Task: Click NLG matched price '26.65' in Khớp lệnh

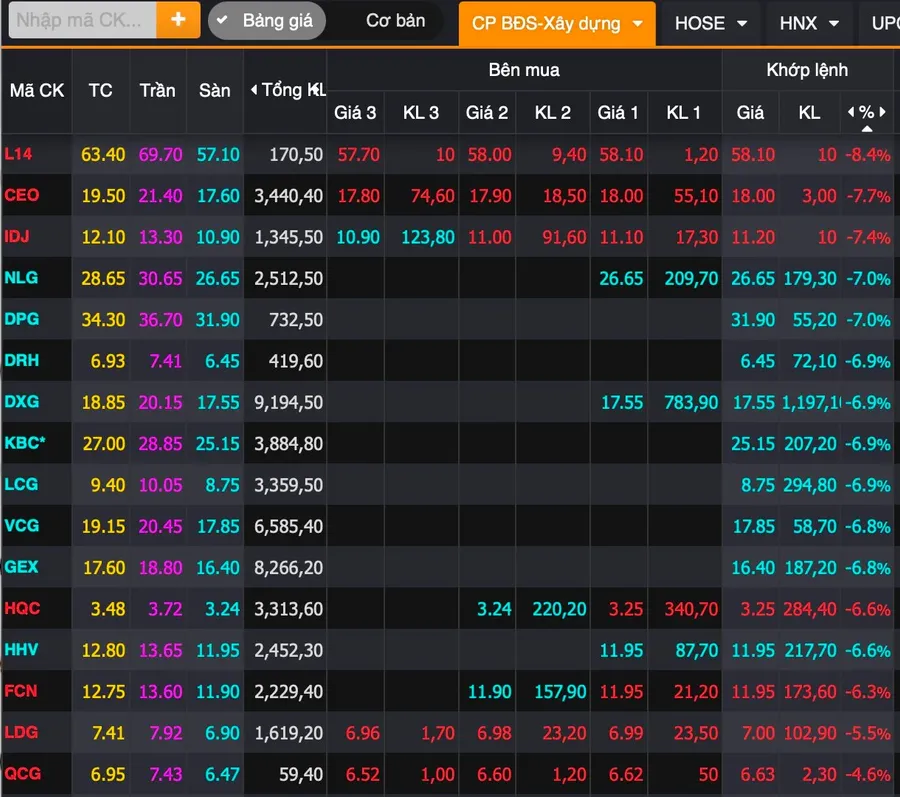Action: click(753, 278)
